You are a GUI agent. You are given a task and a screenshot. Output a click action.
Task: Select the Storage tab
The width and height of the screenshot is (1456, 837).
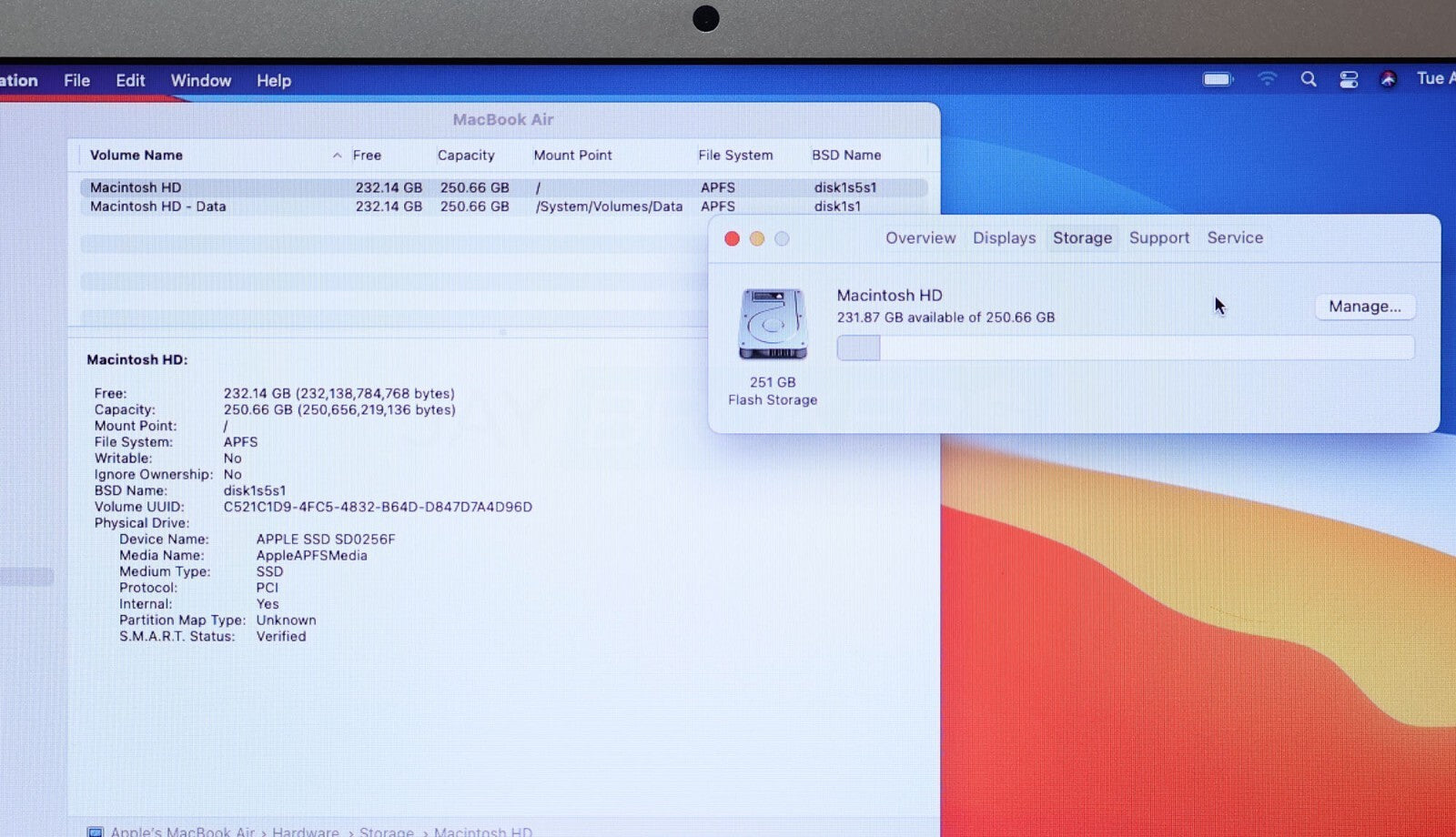(1082, 237)
